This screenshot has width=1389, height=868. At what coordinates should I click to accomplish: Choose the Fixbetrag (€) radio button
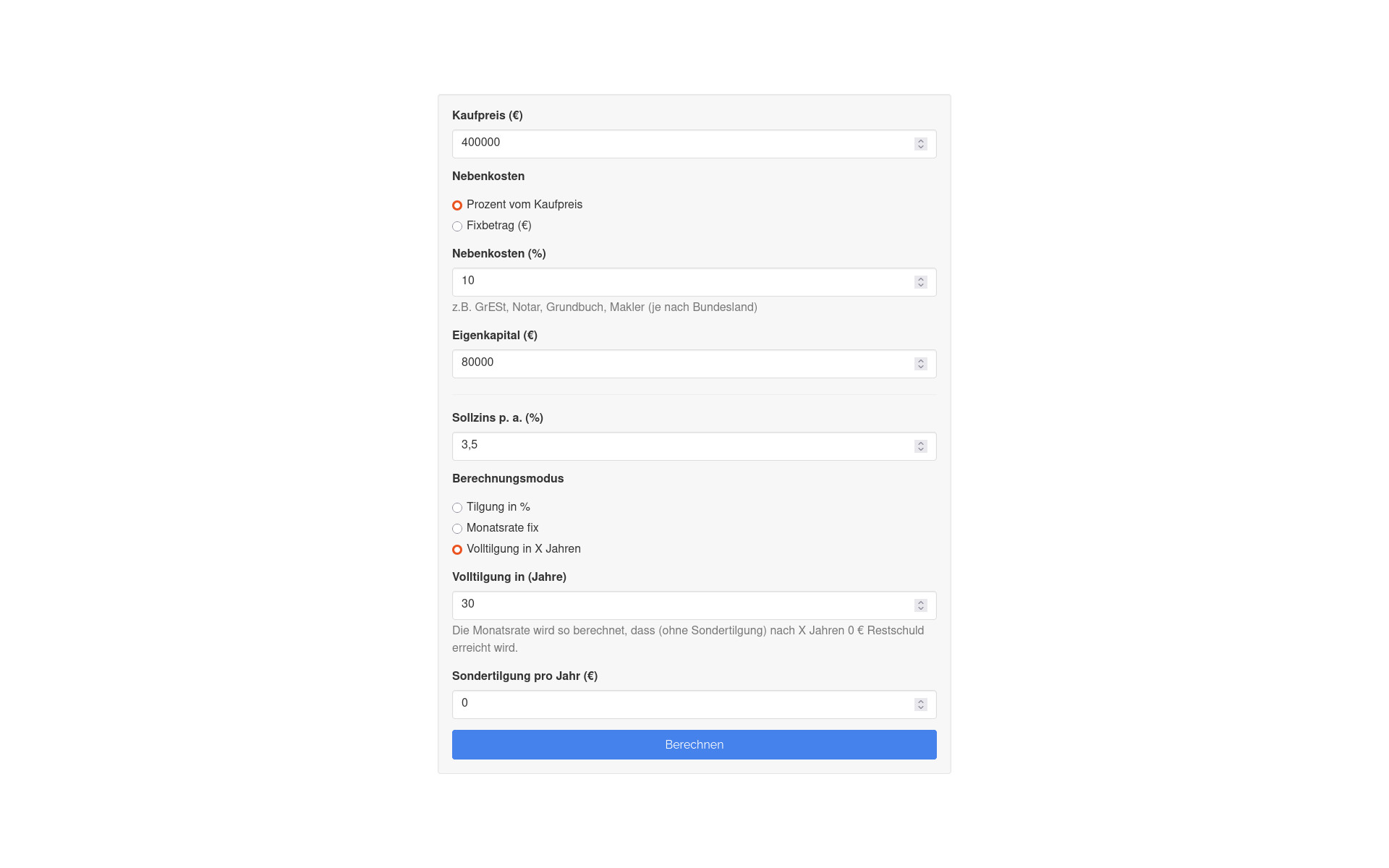tap(457, 226)
